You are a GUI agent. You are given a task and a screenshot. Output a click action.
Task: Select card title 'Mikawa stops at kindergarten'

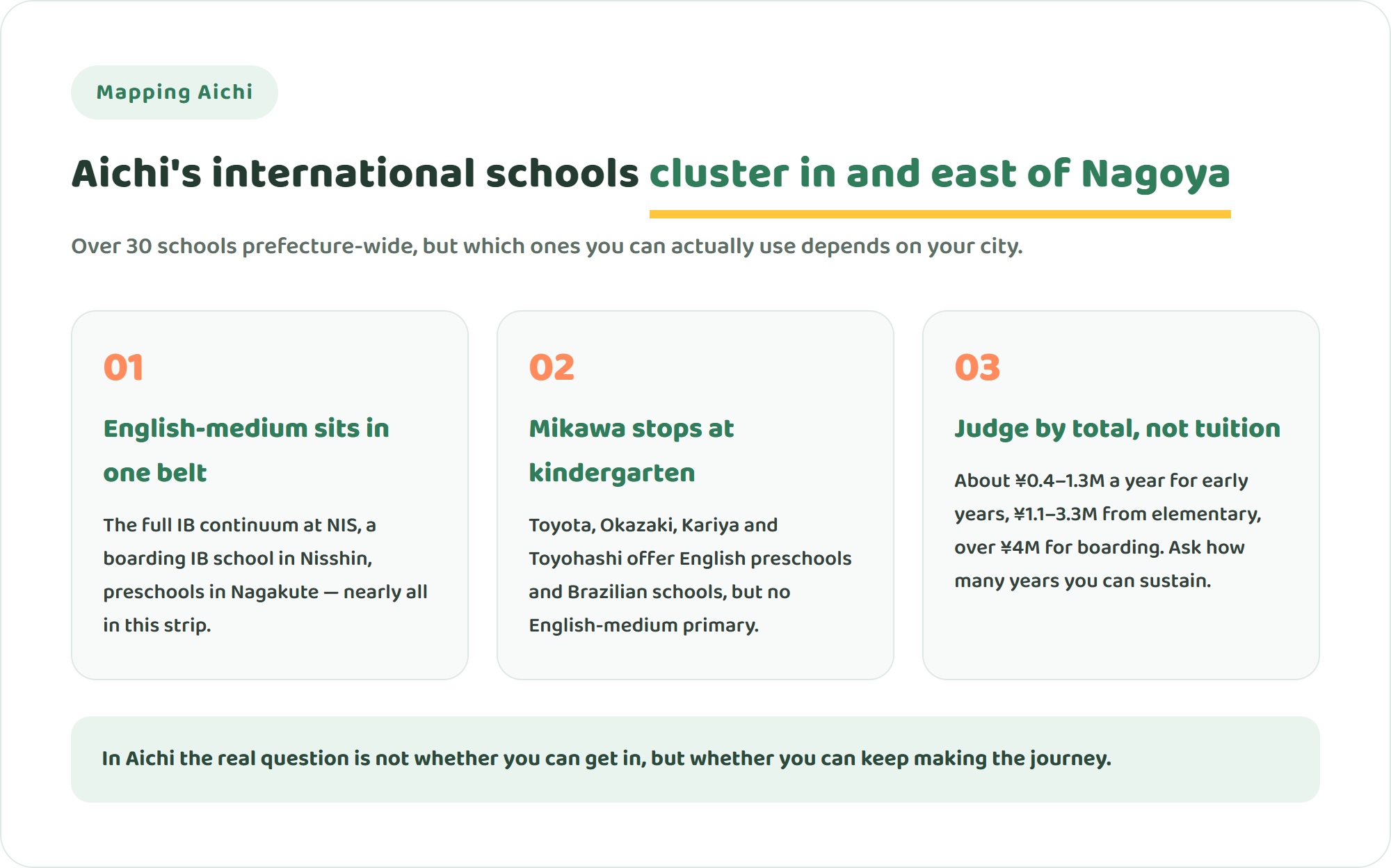[x=631, y=450]
